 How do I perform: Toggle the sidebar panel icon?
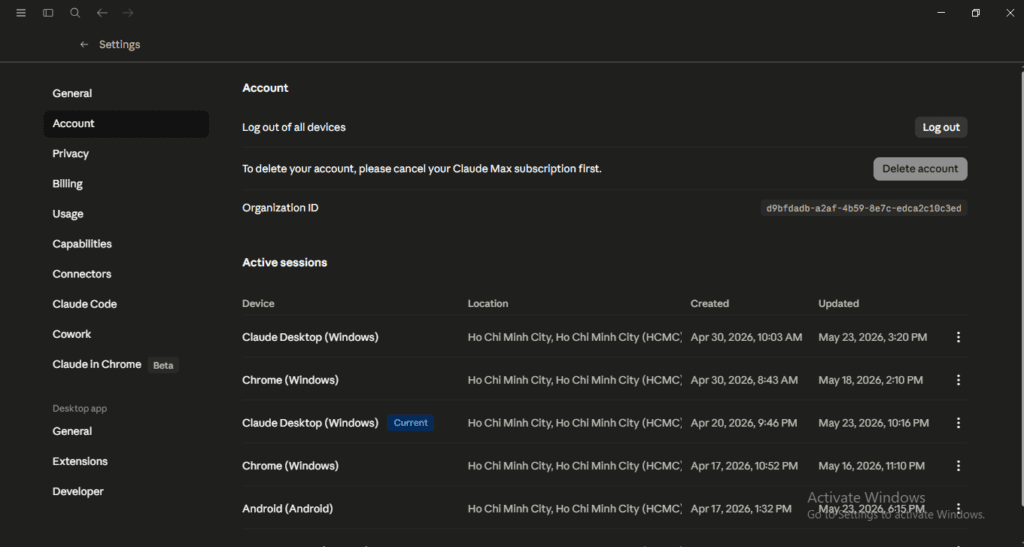click(48, 13)
